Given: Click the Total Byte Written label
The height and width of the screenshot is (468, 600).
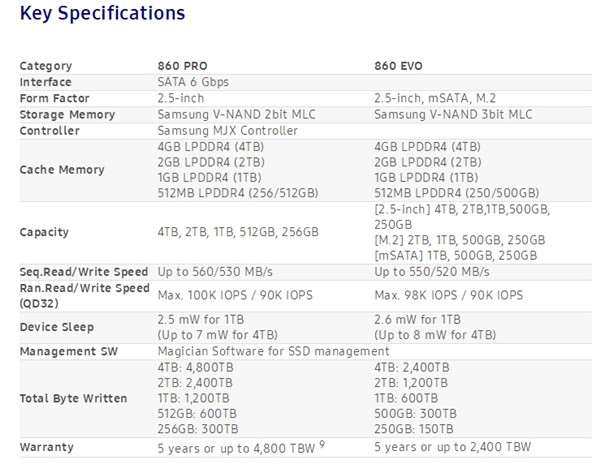Looking at the screenshot, I should point(73,399).
